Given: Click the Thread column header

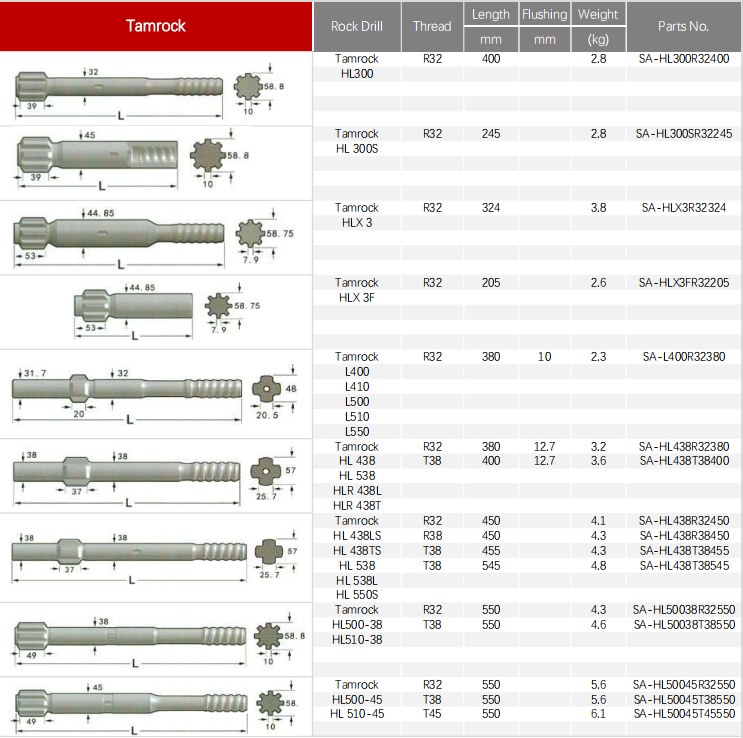Looking at the screenshot, I should tap(432, 27).
